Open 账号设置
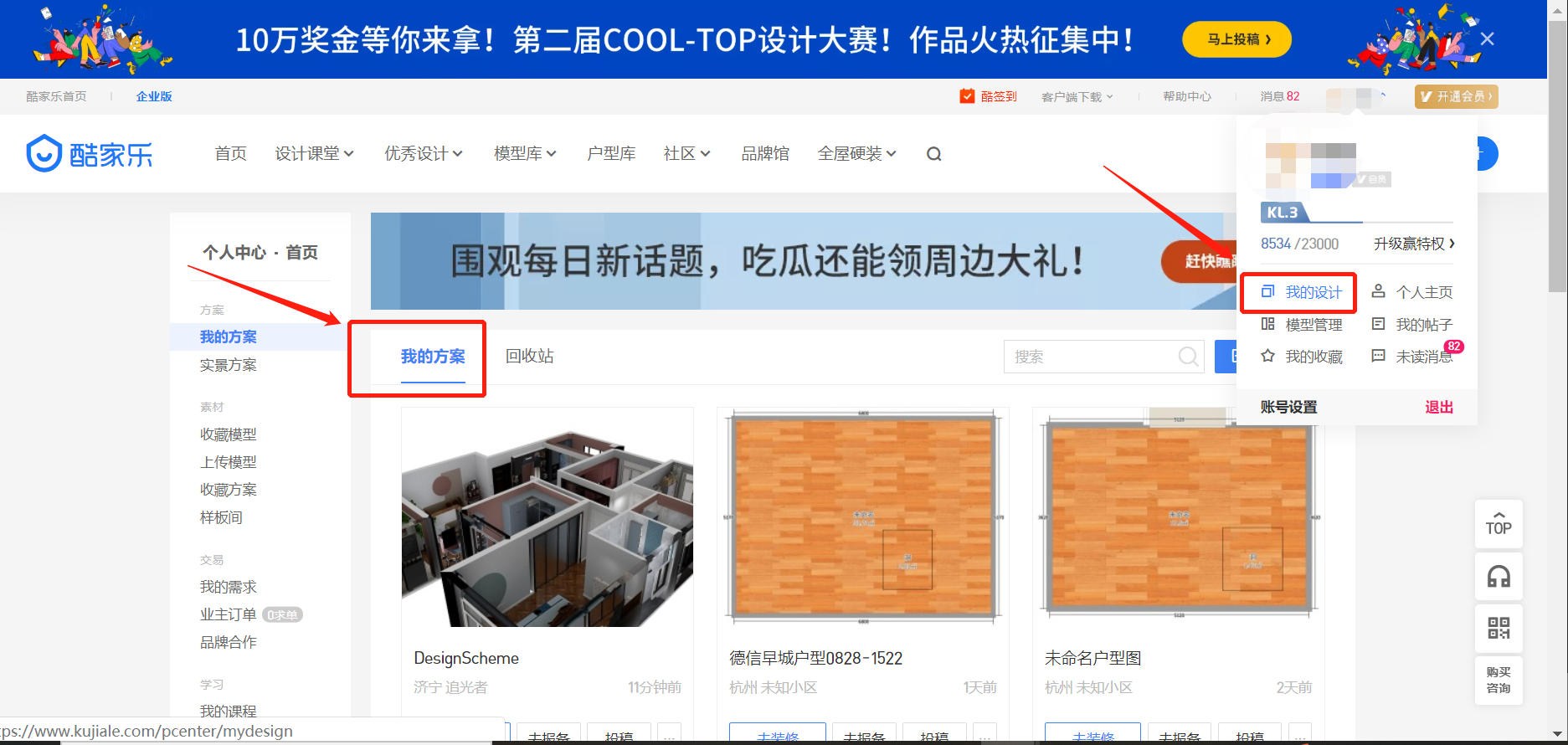This screenshot has height=745, width=1568. [x=1289, y=407]
